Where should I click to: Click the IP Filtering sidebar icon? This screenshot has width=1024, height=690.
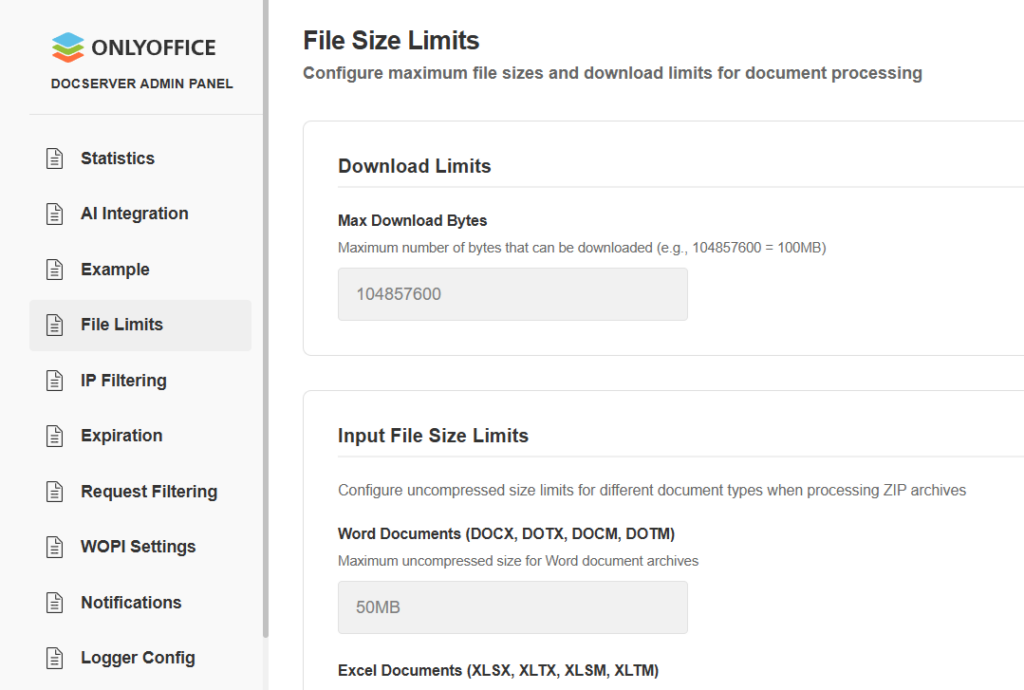pos(55,381)
